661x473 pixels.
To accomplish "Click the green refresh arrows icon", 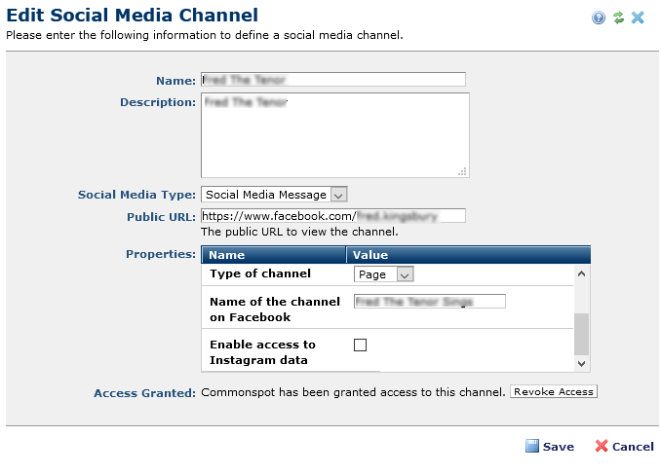I will tap(618, 18).
